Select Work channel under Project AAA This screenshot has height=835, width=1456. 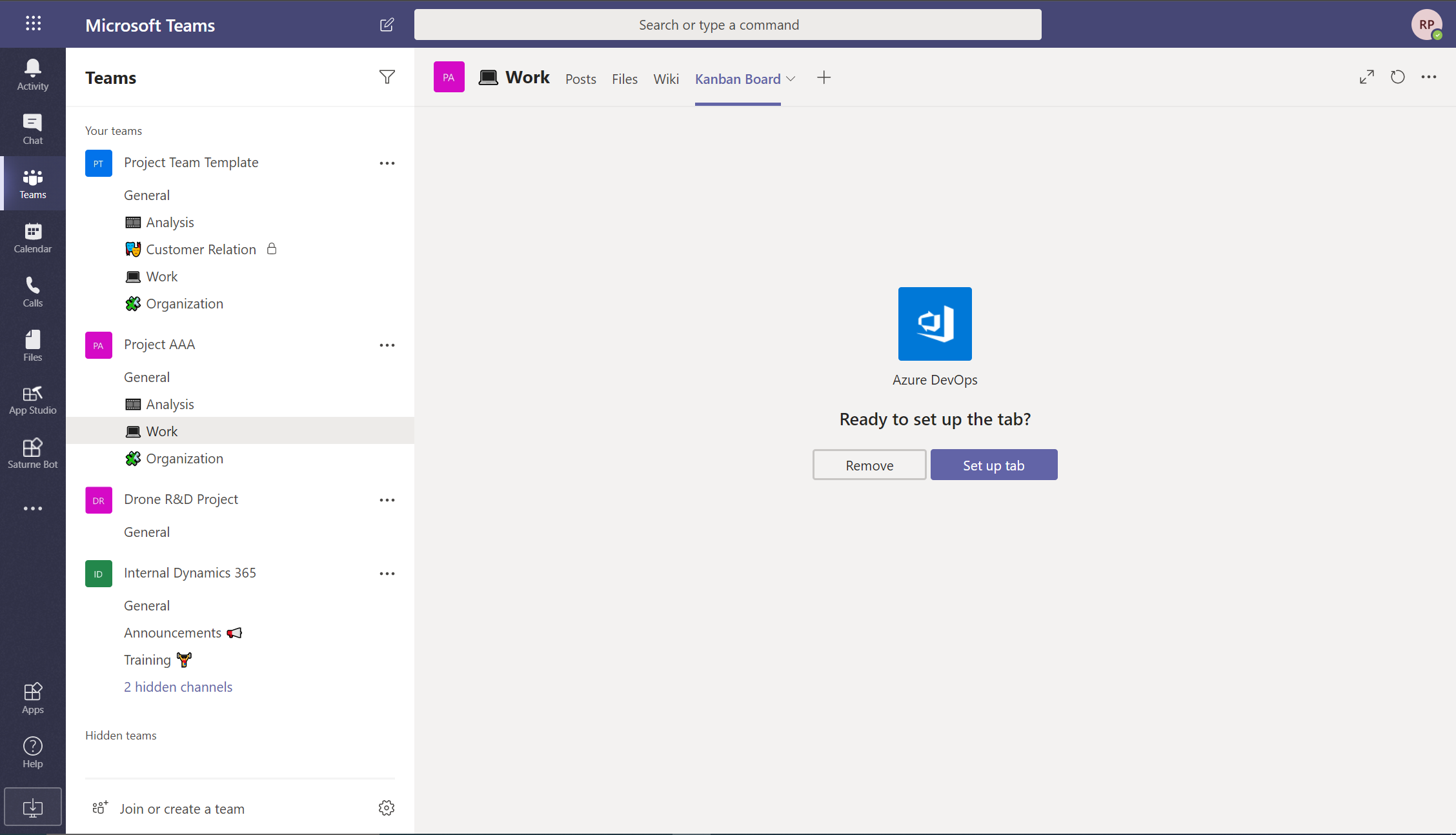coord(240,430)
